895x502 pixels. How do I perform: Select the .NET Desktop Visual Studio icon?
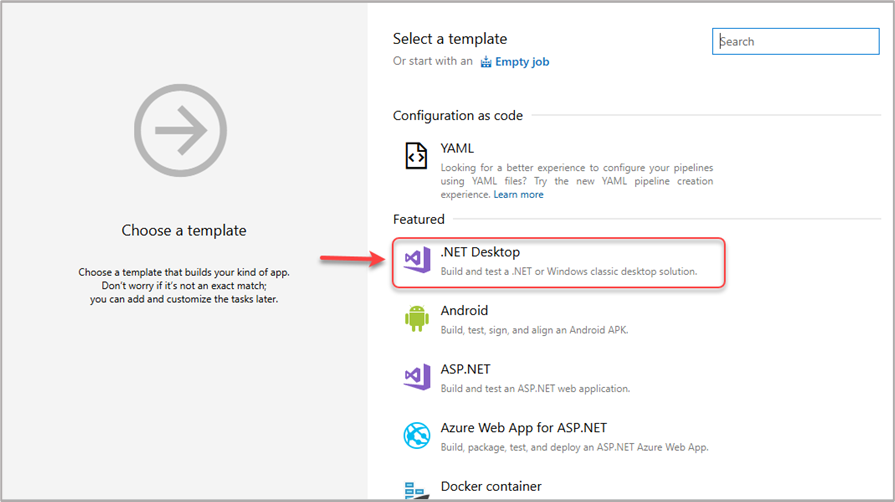coord(416,261)
